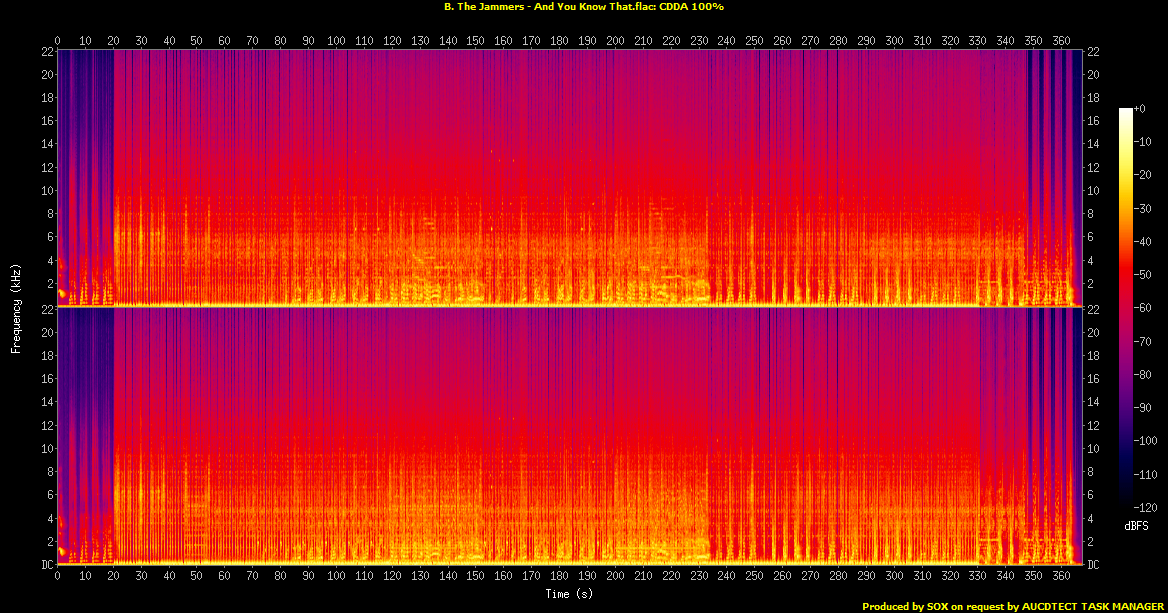Click the "Frequency (kHz)" axis label
This screenshot has height=613, width=1168.
pyautogui.click(x=15, y=308)
